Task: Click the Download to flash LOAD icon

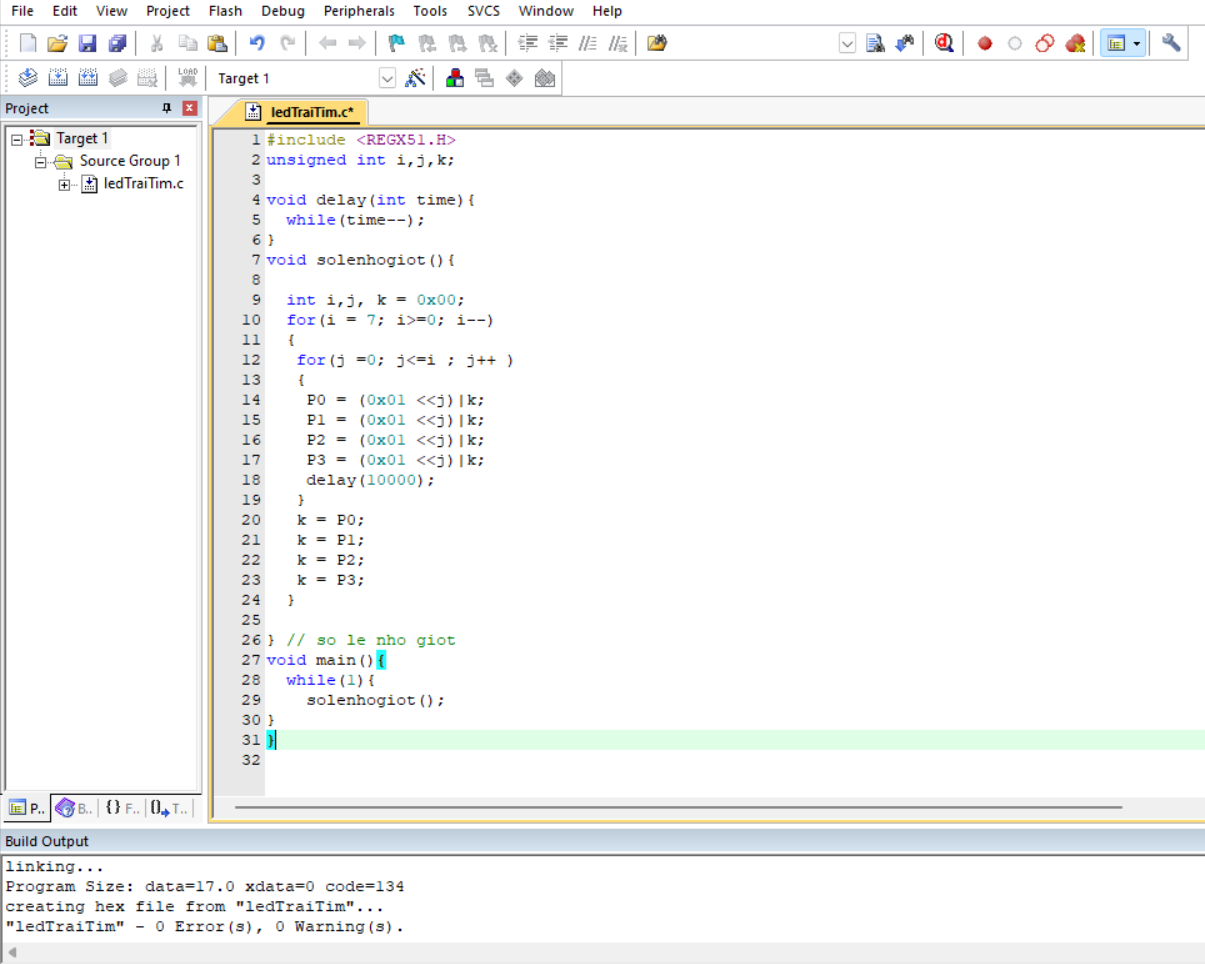Action: click(x=187, y=78)
